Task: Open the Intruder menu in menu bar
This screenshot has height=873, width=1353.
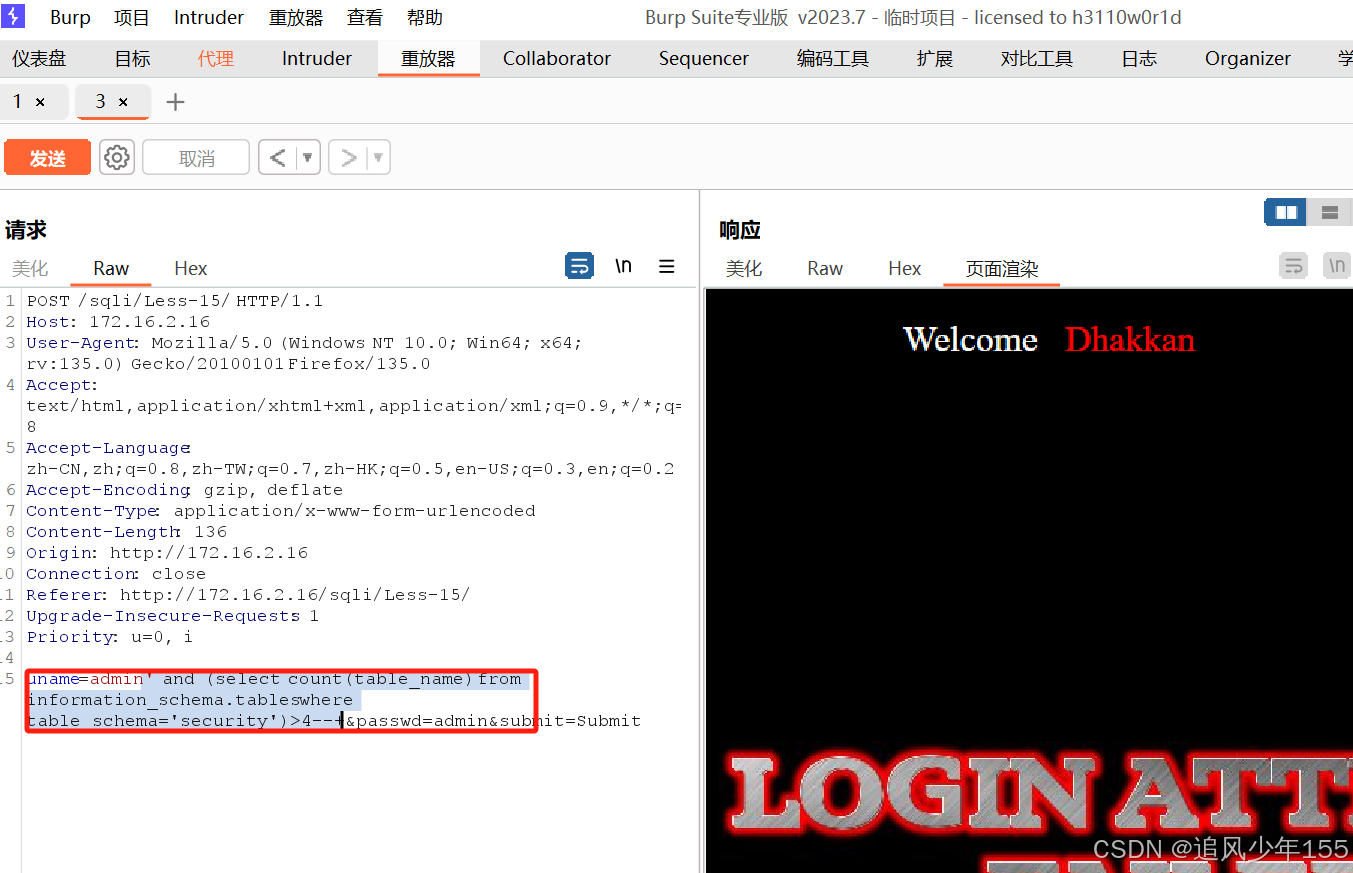Action: pyautogui.click(x=209, y=17)
